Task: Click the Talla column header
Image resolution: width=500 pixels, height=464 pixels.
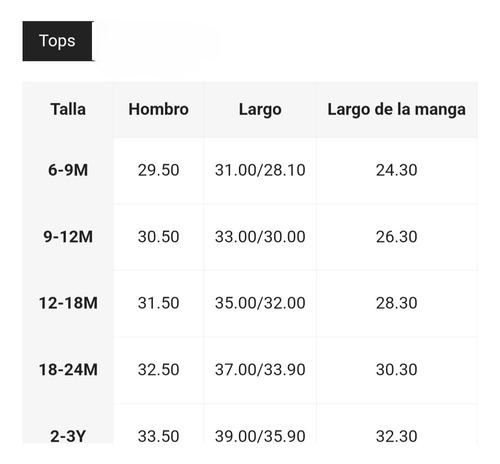Action: 68,109
